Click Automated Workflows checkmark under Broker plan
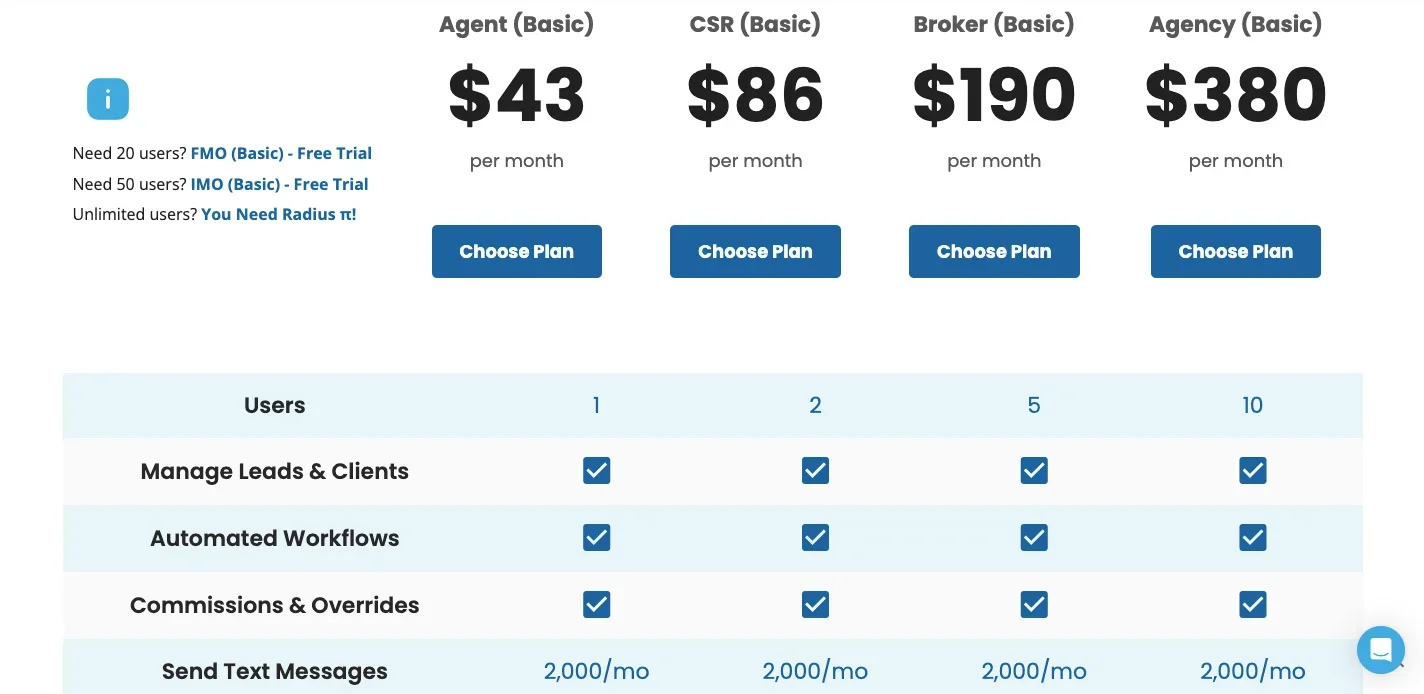Viewport: 1424px width, 694px height. pyautogui.click(x=1034, y=538)
